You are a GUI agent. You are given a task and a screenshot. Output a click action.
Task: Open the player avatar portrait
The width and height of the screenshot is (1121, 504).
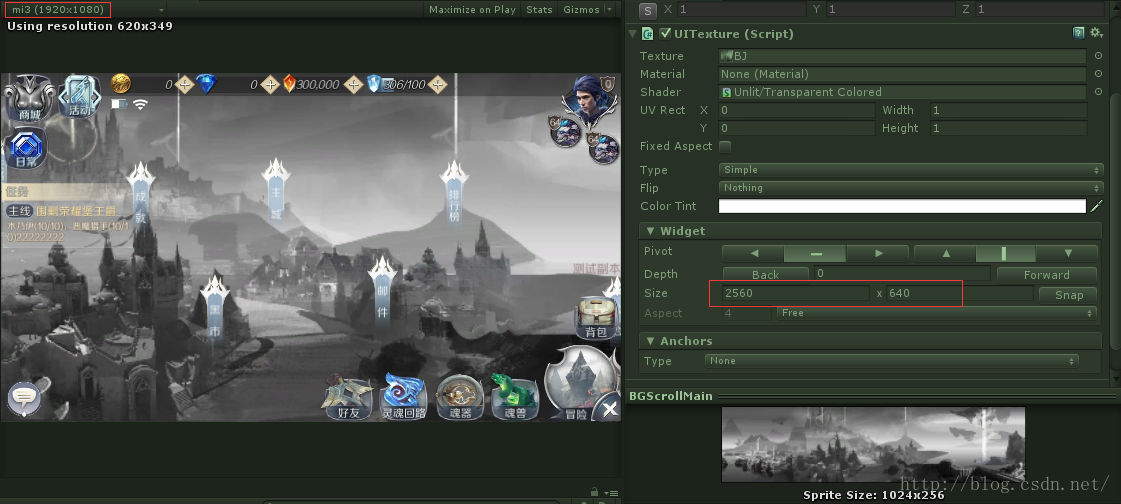tap(589, 100)
